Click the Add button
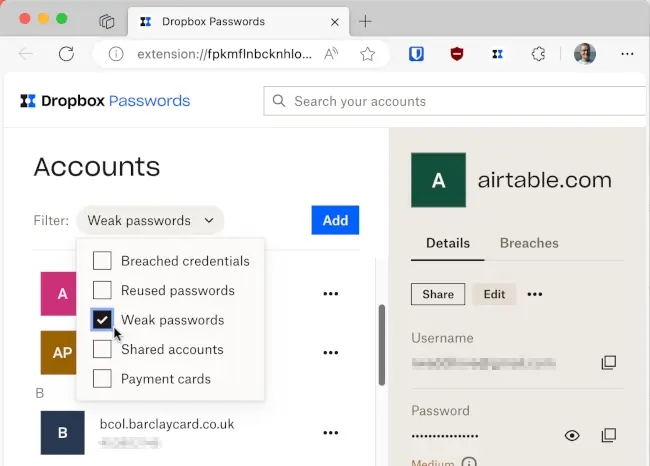The width and height of the screenshot is (650, 466). (x=335, y=220)
